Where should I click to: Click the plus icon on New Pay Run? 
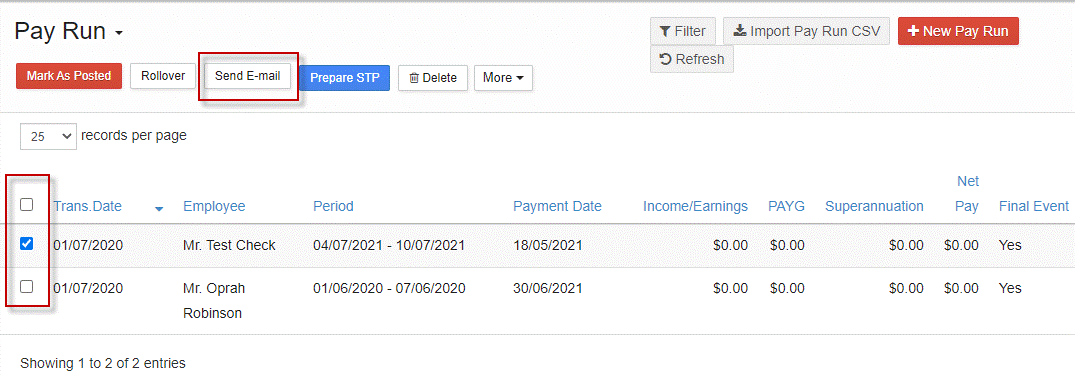[x=913, y=32]
